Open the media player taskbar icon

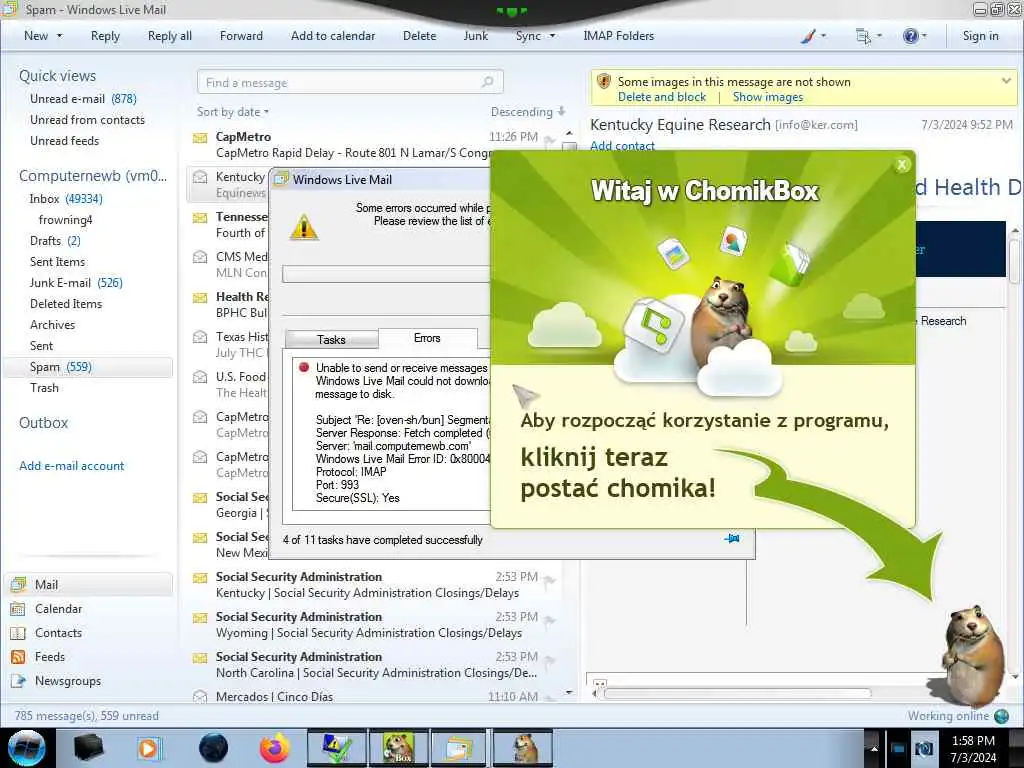click(x=149, y=748)
